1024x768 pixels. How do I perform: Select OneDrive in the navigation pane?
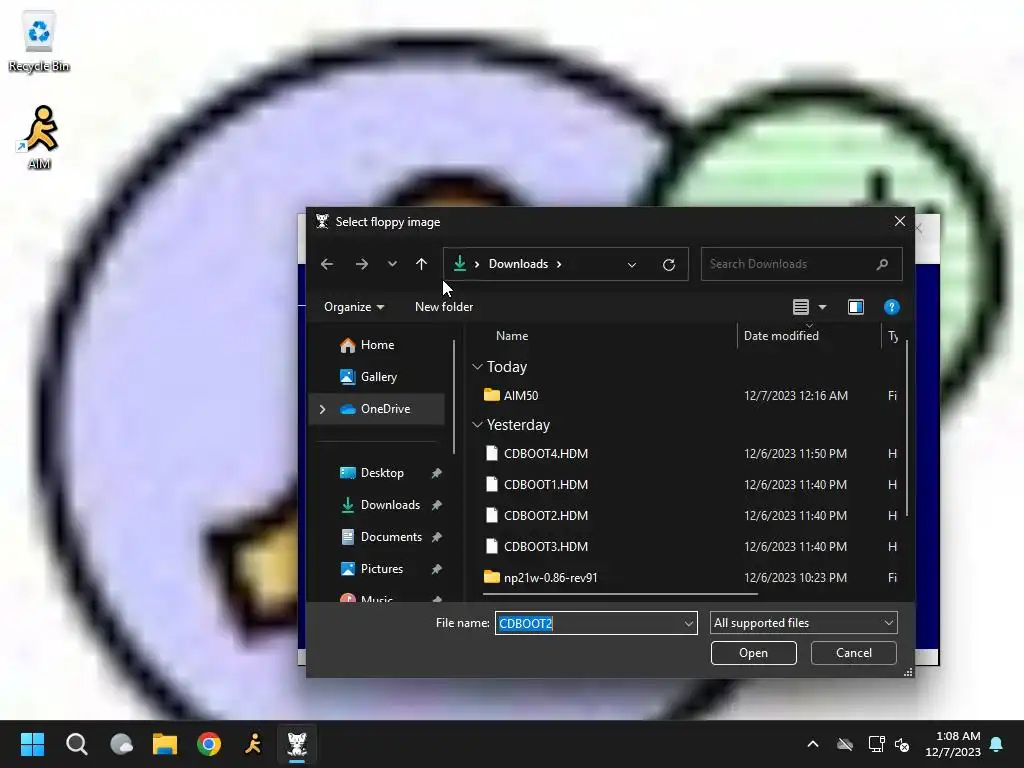coord(377,409)
